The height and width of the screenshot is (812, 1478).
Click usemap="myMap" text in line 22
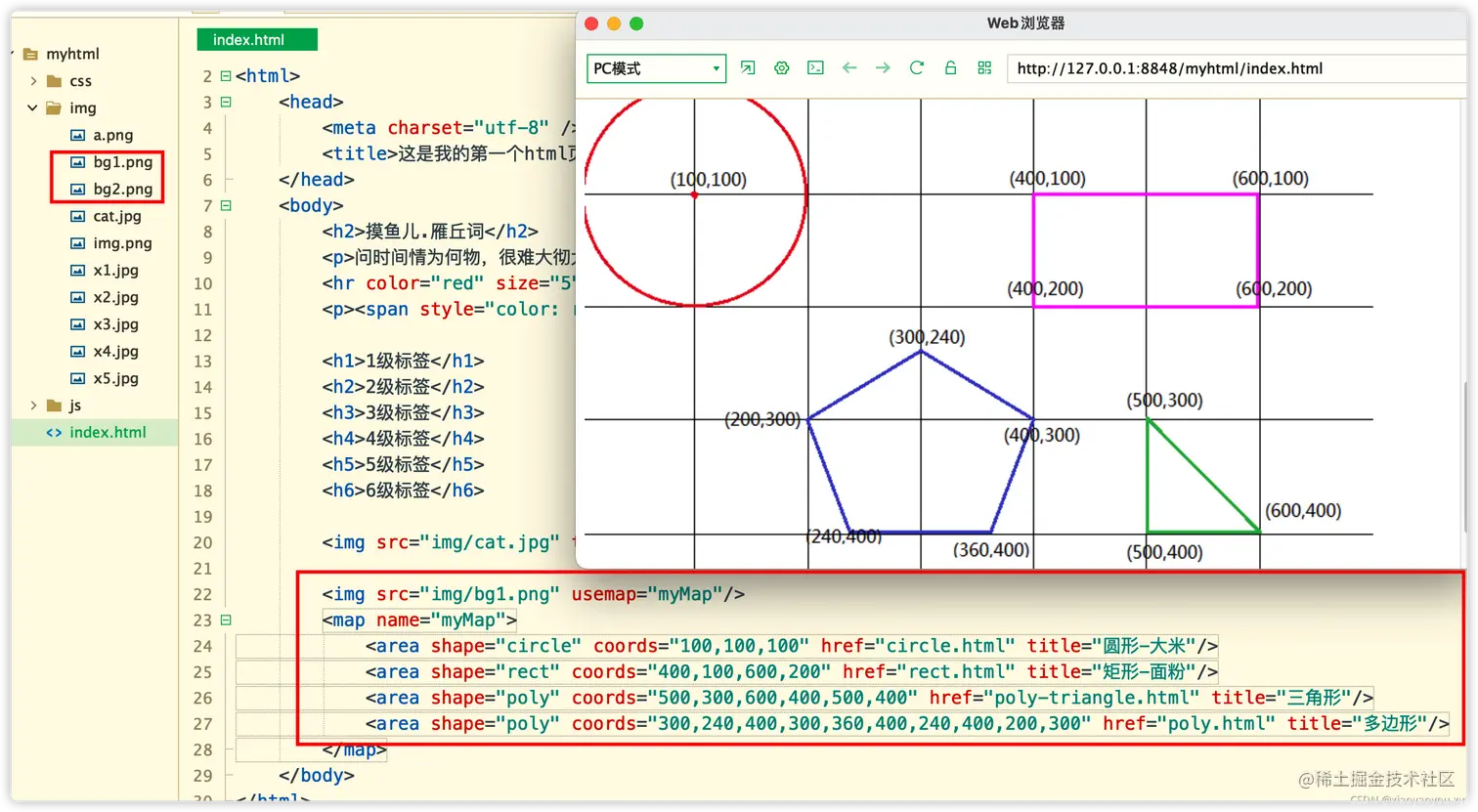[647, 594]
